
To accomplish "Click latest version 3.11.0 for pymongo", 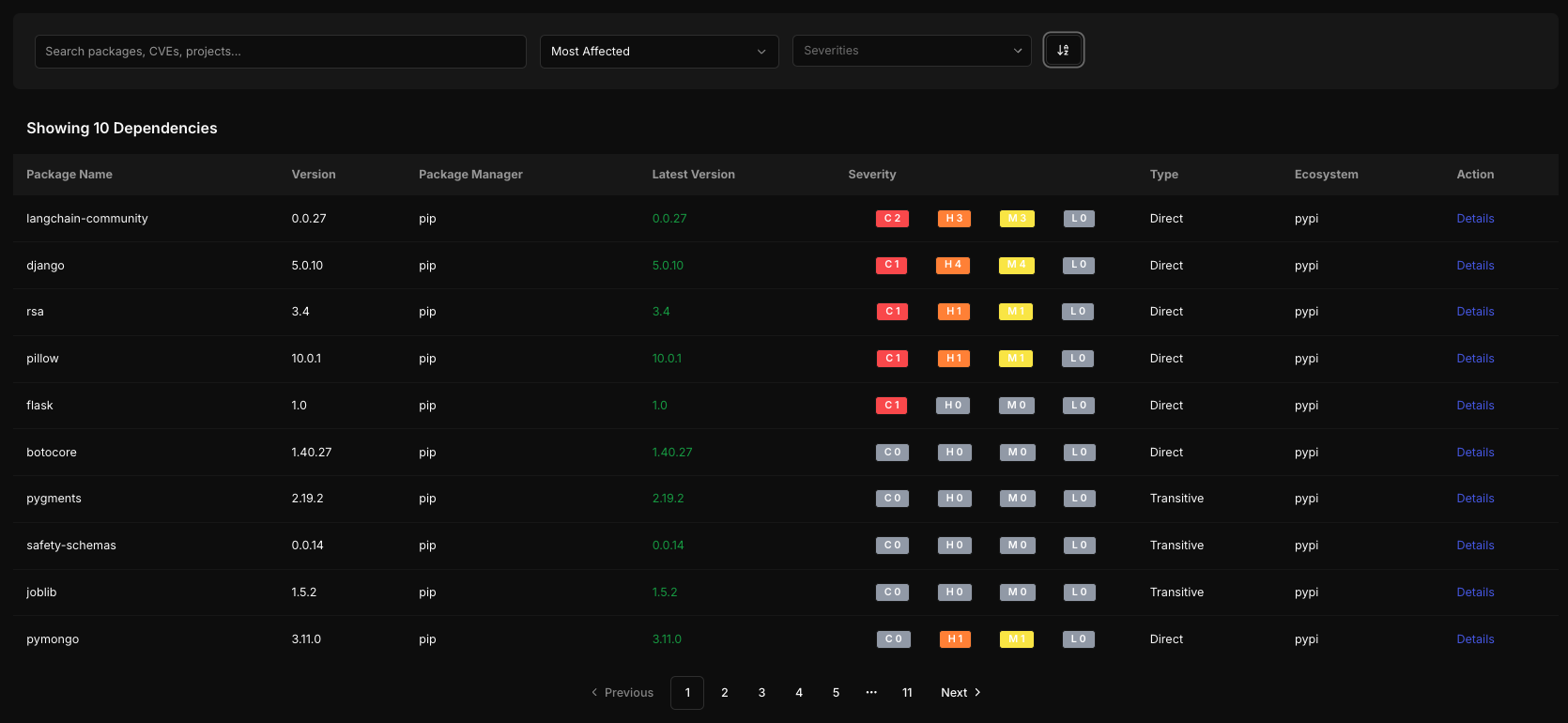I will pos(667,639).
